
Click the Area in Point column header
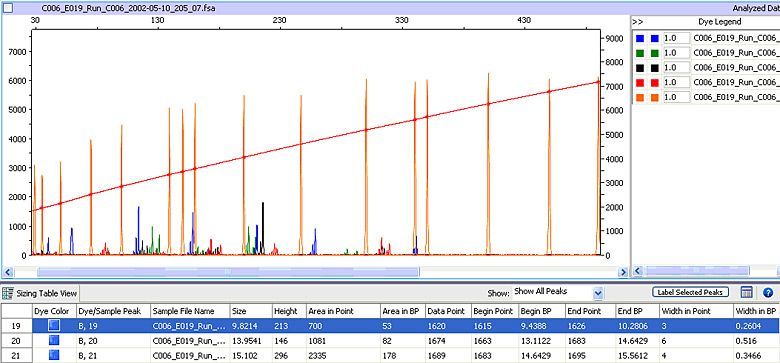coord(343,311)
